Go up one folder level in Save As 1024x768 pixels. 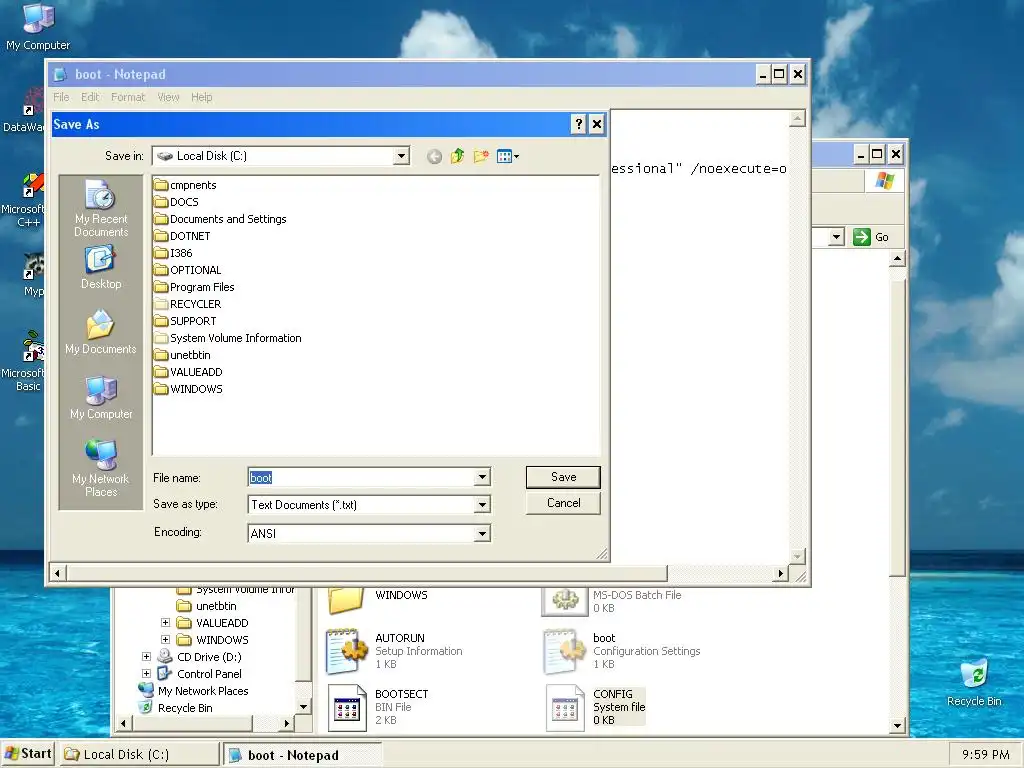[457, 156]
